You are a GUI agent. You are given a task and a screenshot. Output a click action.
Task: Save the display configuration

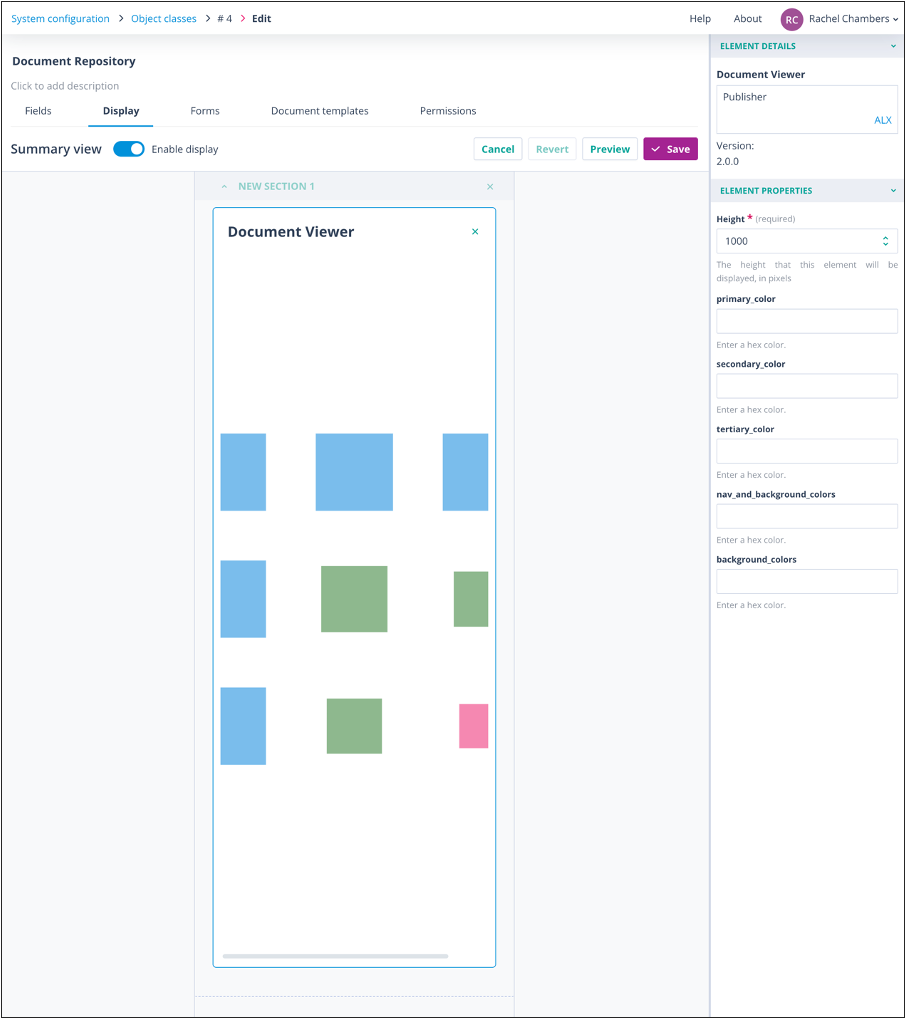click(670, 149)
